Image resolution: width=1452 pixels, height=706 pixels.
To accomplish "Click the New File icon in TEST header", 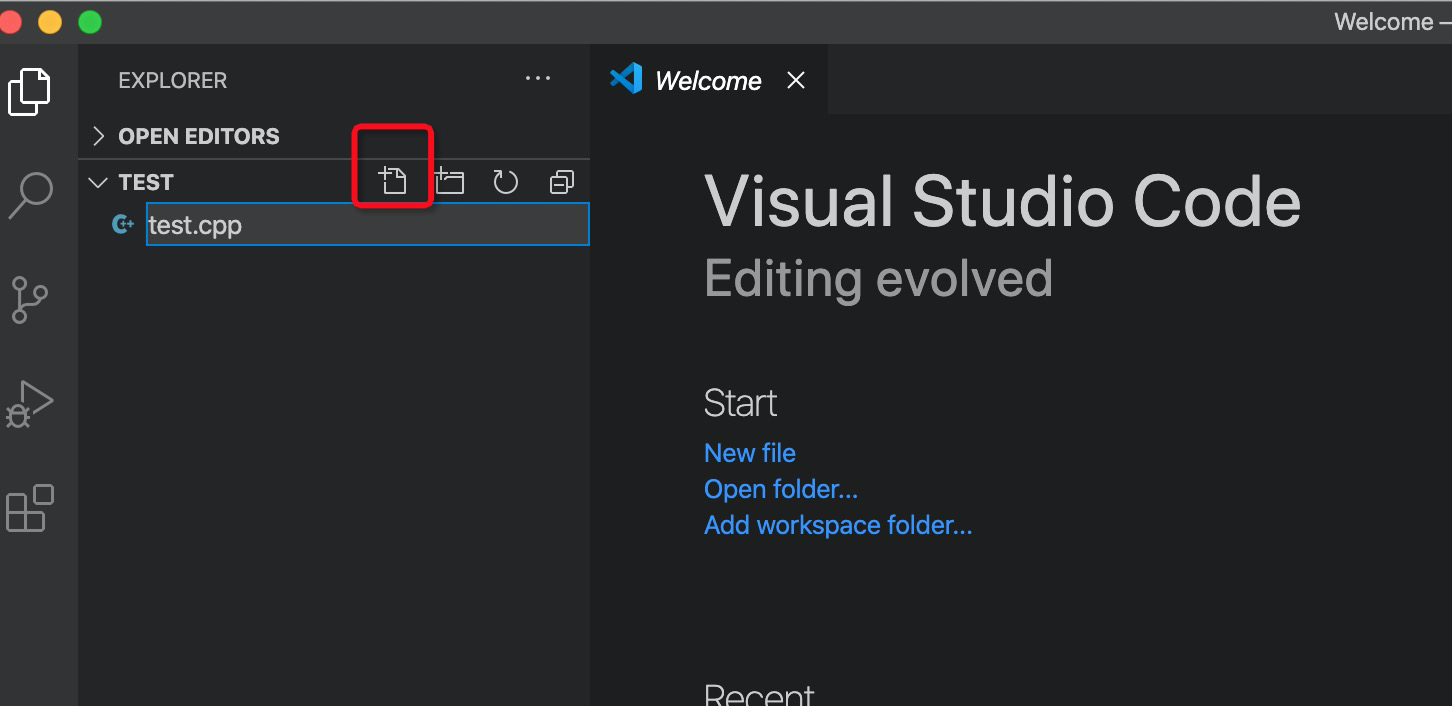I will [393, 181].
